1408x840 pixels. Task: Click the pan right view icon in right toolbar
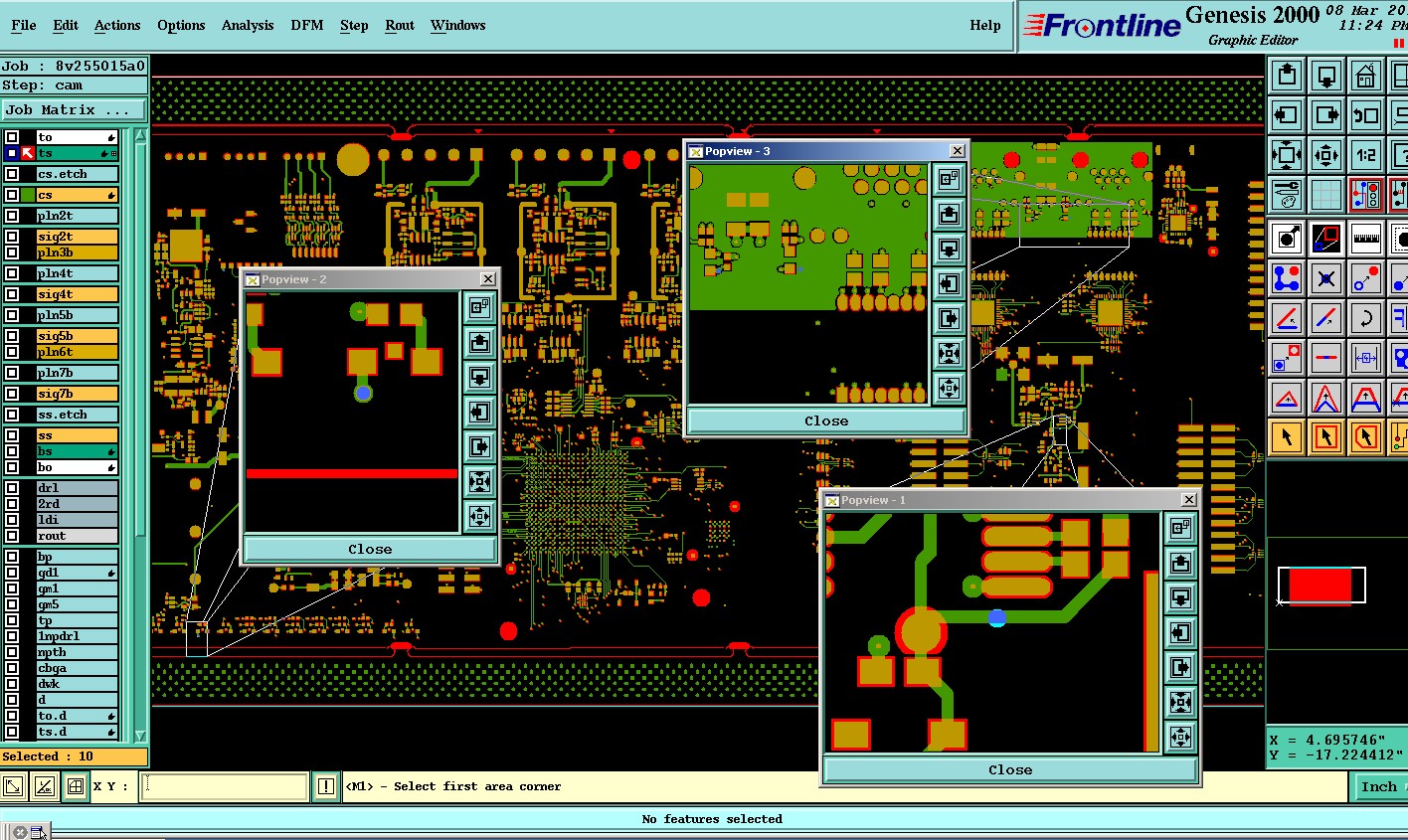pos(1326,115)
